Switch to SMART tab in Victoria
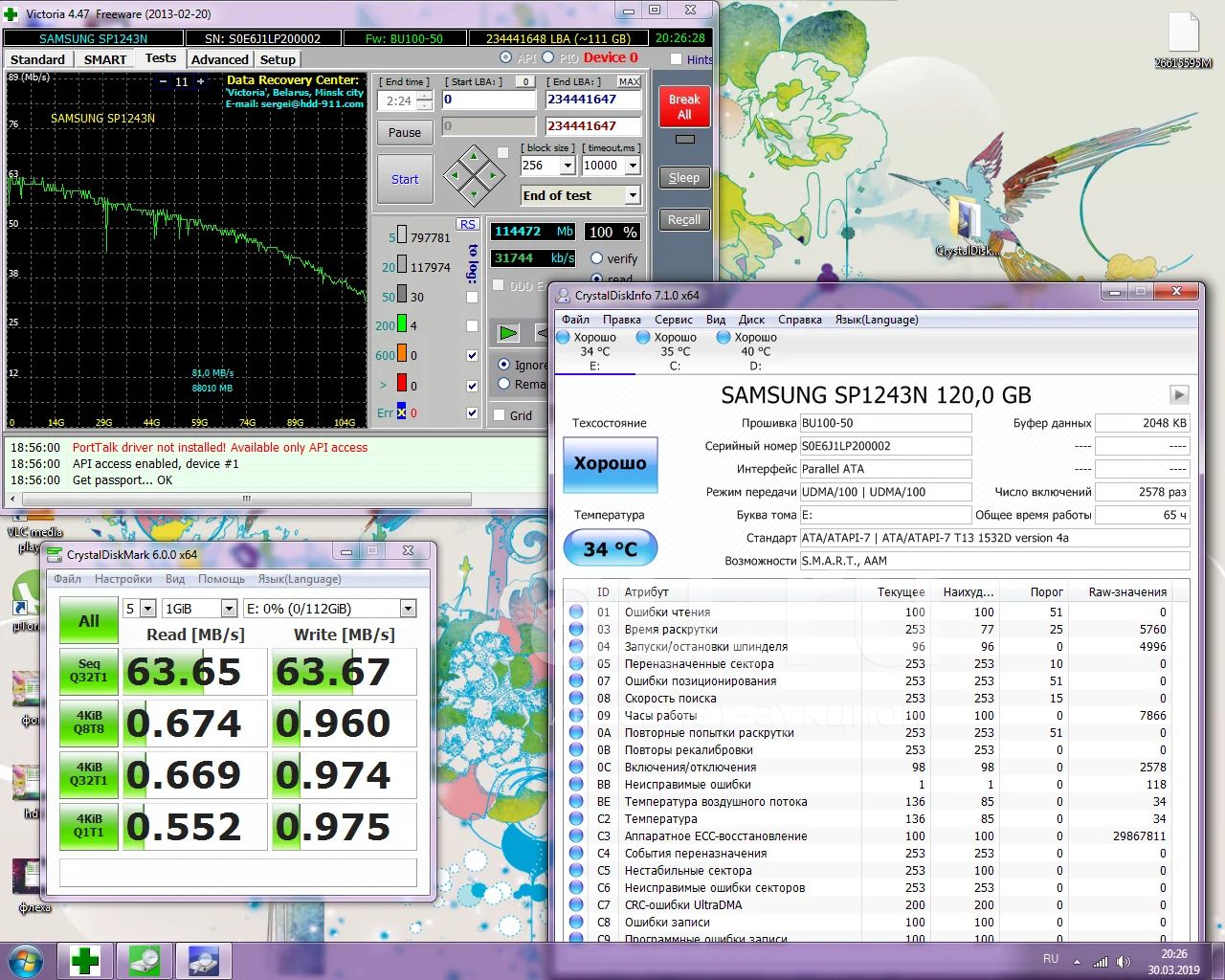 (x=105, y=59)
